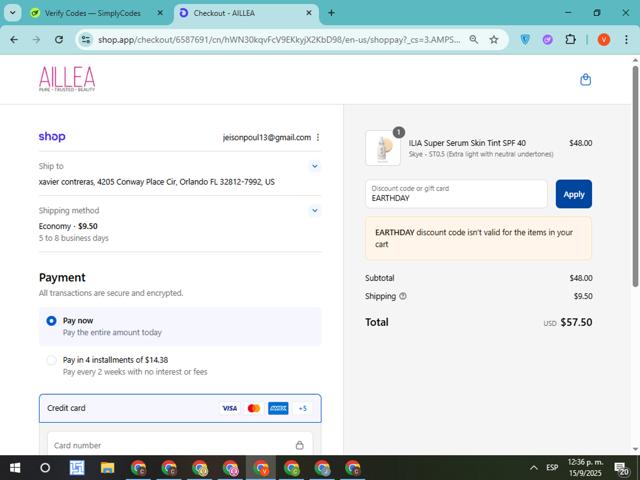Click the EARTHDAY invalid code message
This screenshot has height=480, width=640.
click(x=478, y=238)
